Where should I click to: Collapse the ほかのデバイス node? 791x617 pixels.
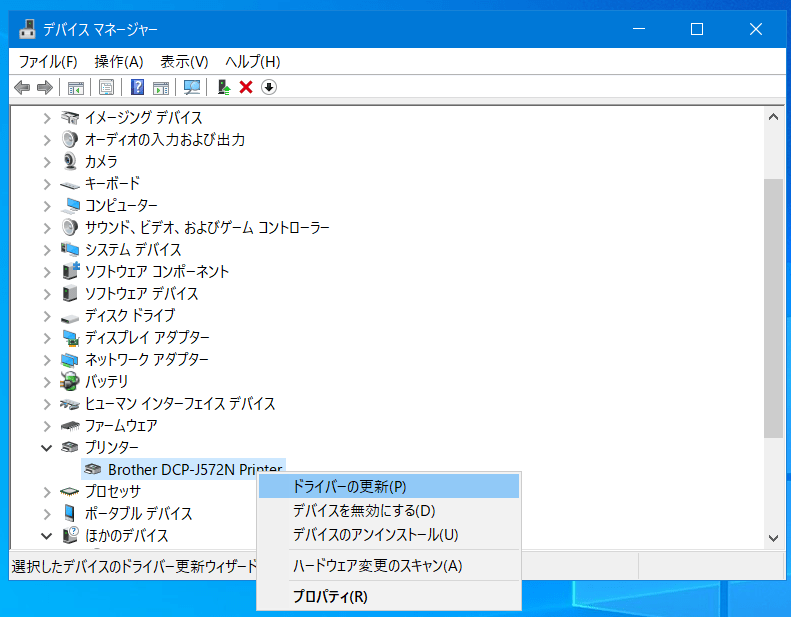[x=46, y=536]
